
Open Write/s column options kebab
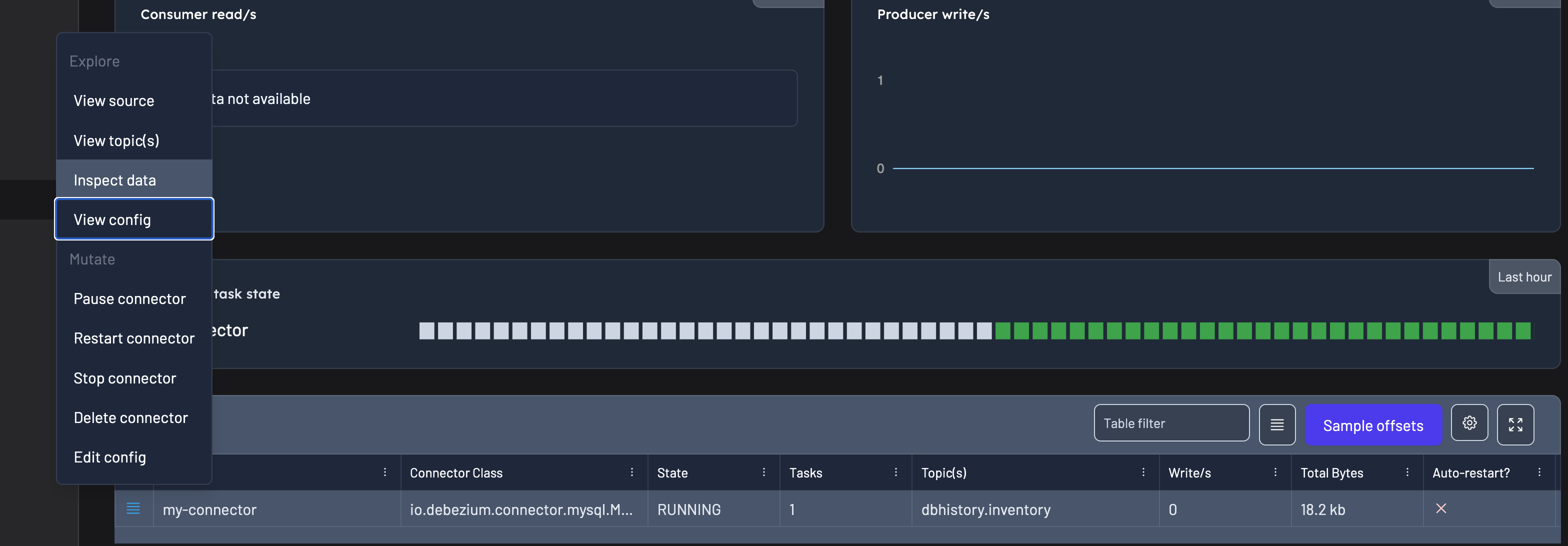[x=1275, y=472]
